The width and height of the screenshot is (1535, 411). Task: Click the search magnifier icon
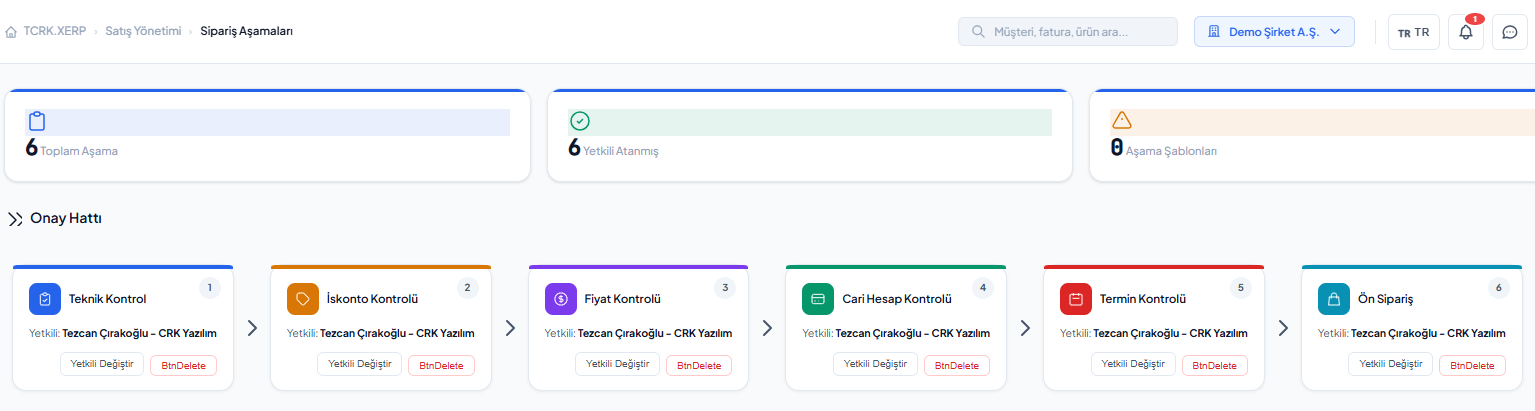click(977, 32)
